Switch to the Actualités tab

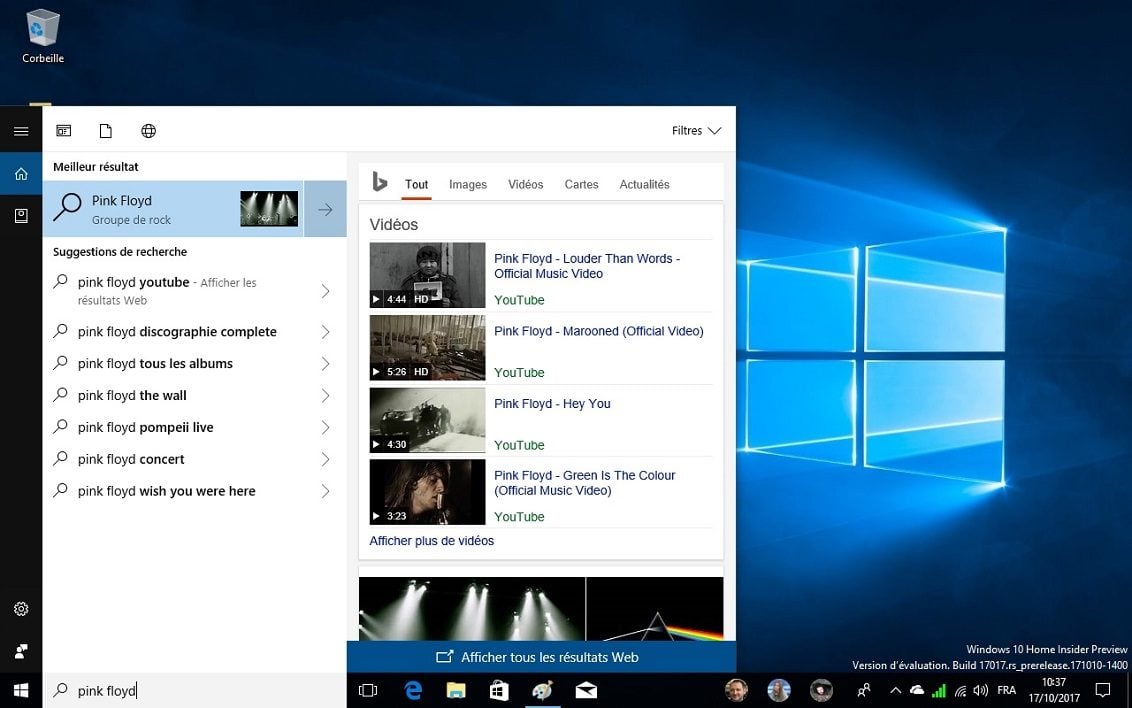click(x=645, y=185)
